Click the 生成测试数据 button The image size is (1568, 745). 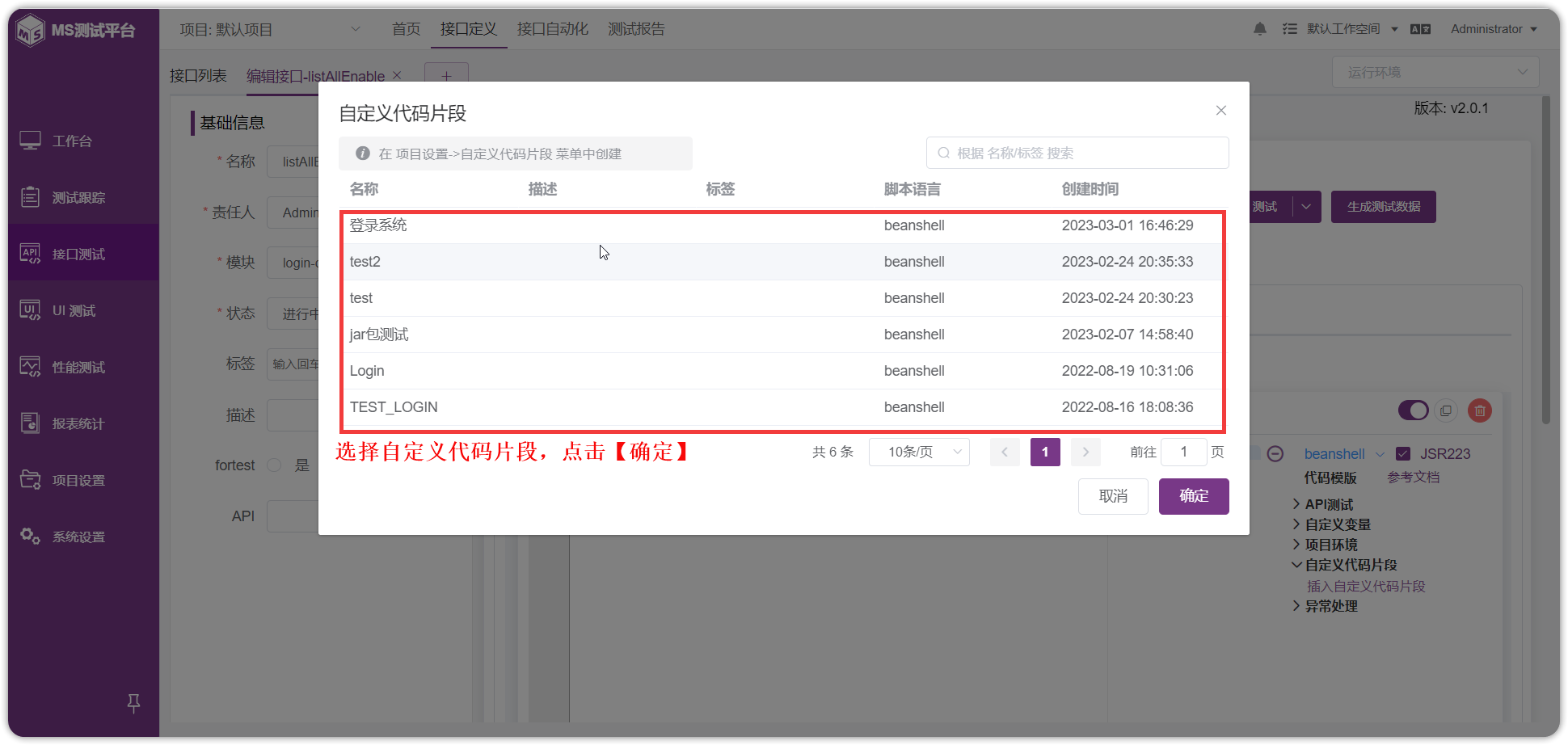click(x=1384, y=207)
